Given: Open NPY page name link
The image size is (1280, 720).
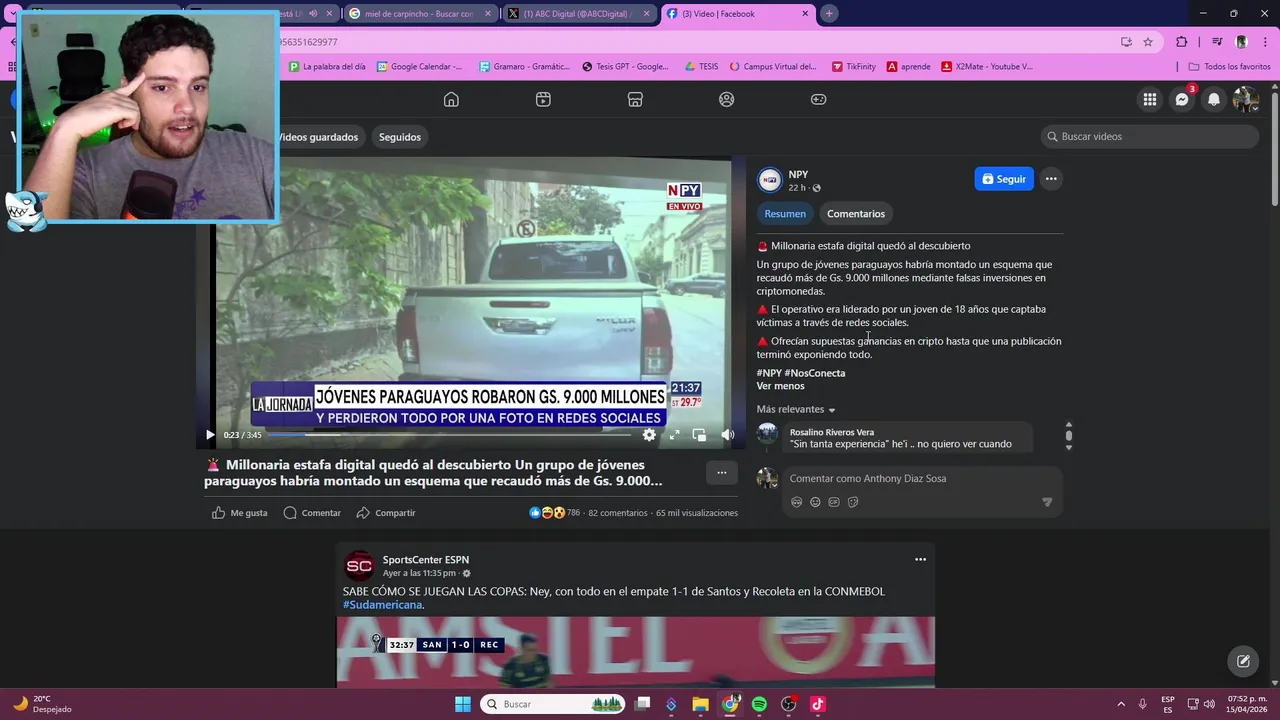Looking at the screenshot, I should click(798, 174).
